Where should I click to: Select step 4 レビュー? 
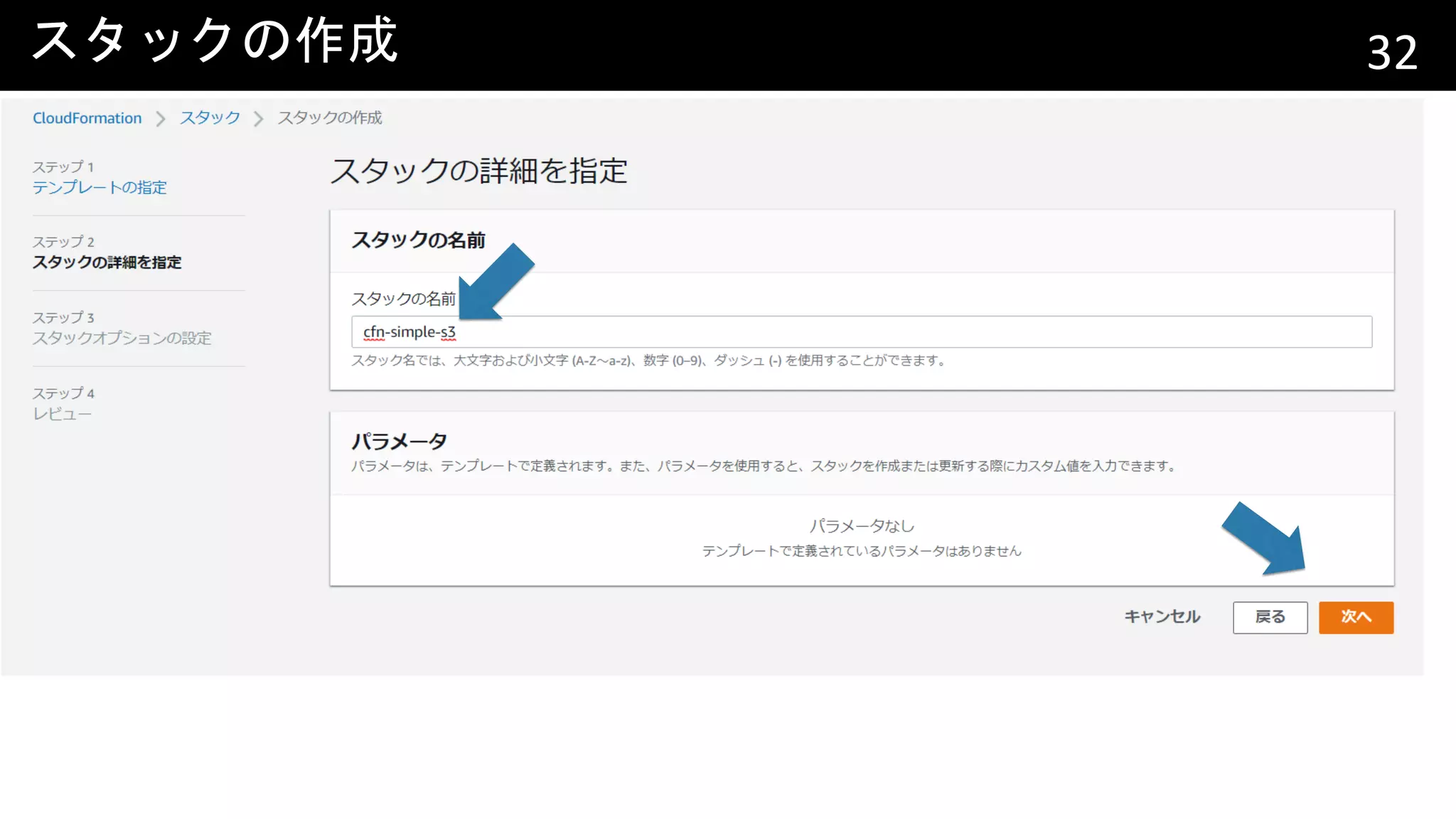point(63,414)
